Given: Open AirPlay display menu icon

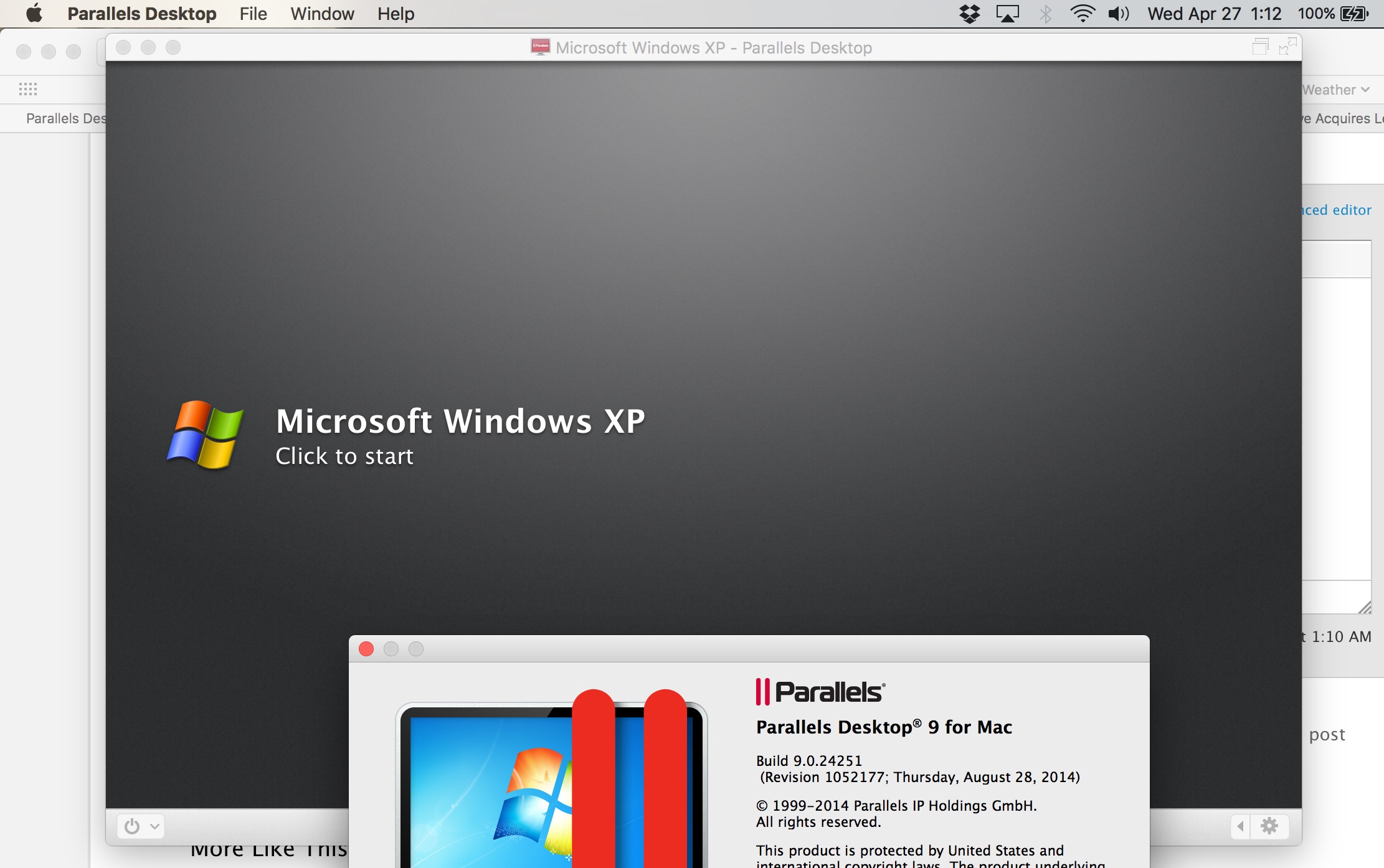Looking at the screenshot, I should click(x=1007, y=14).
